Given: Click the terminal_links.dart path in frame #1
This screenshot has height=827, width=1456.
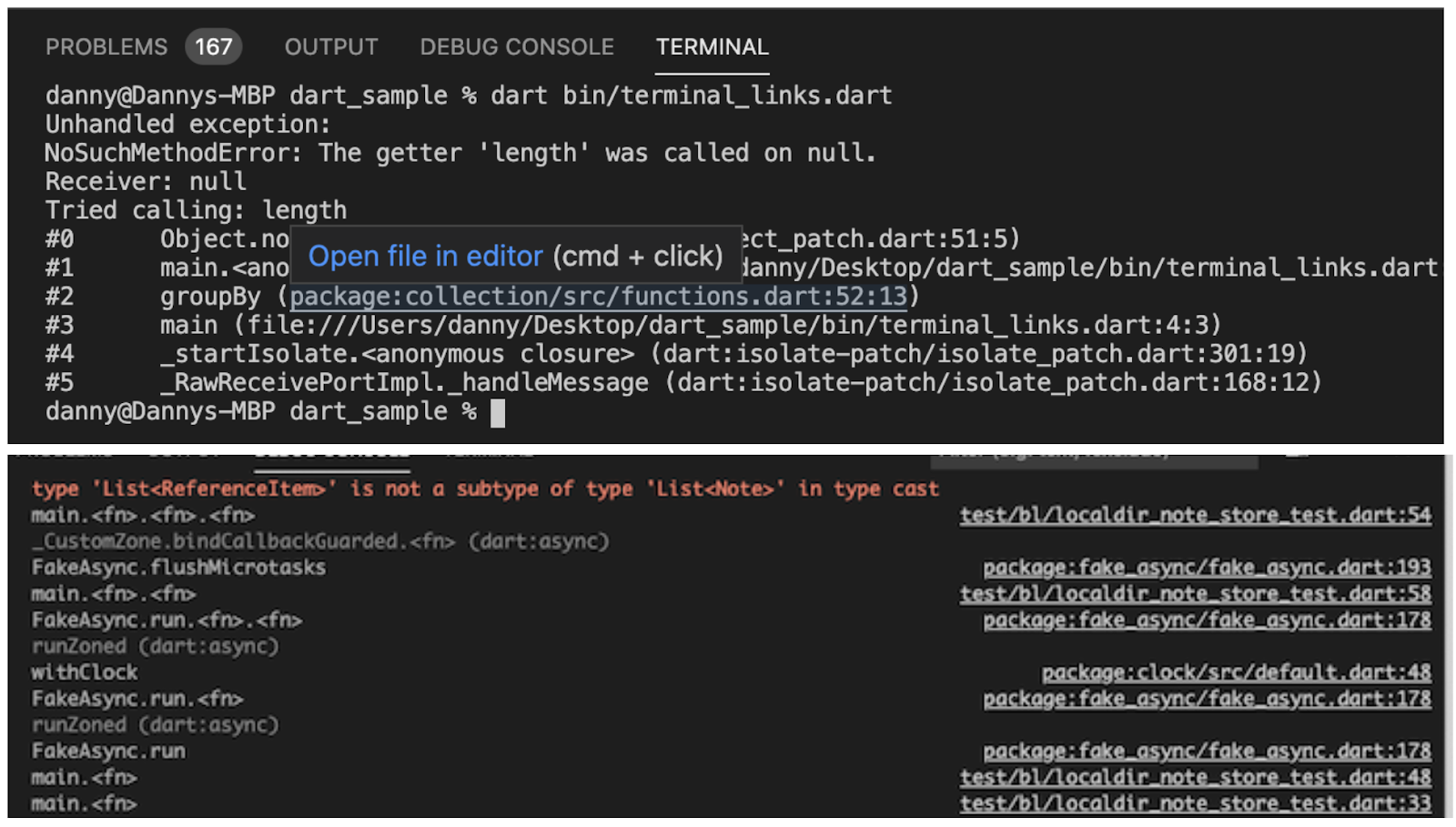Looking at the screenshot, I should tap(1090, 267).
